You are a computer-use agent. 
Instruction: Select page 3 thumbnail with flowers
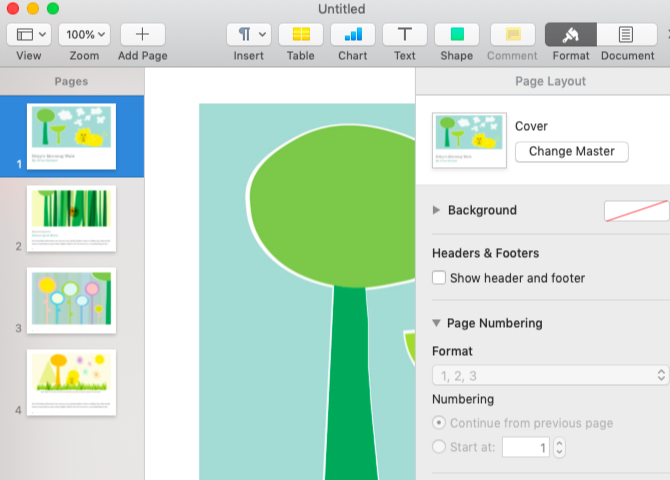pos(72,300)
